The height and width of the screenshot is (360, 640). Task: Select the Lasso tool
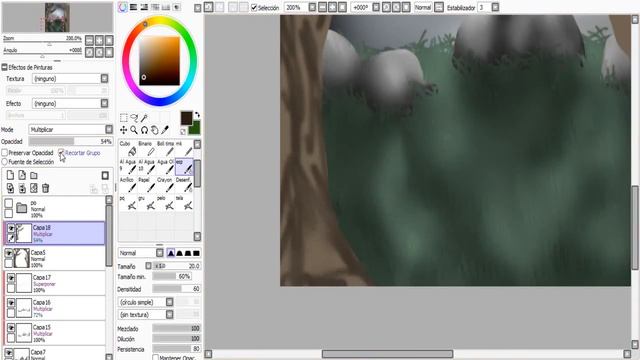pyautogui.click(x=134, y=118)
